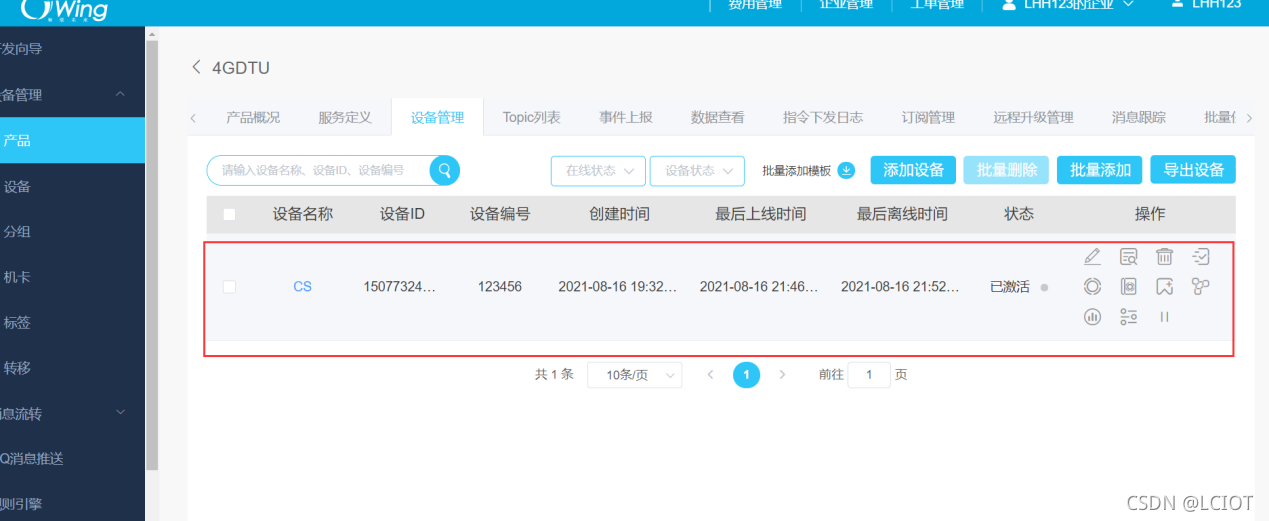Click the gear-in-panel settings icon for CS
Screen dimensions: 1269x521
(1128, 287)
